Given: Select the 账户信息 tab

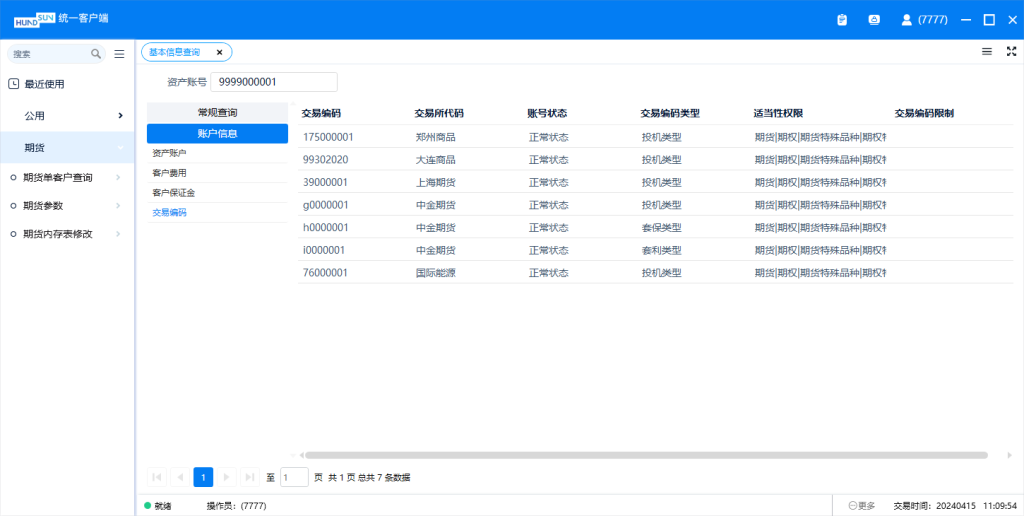Looking at the screenshot, I should coord(217,133).
